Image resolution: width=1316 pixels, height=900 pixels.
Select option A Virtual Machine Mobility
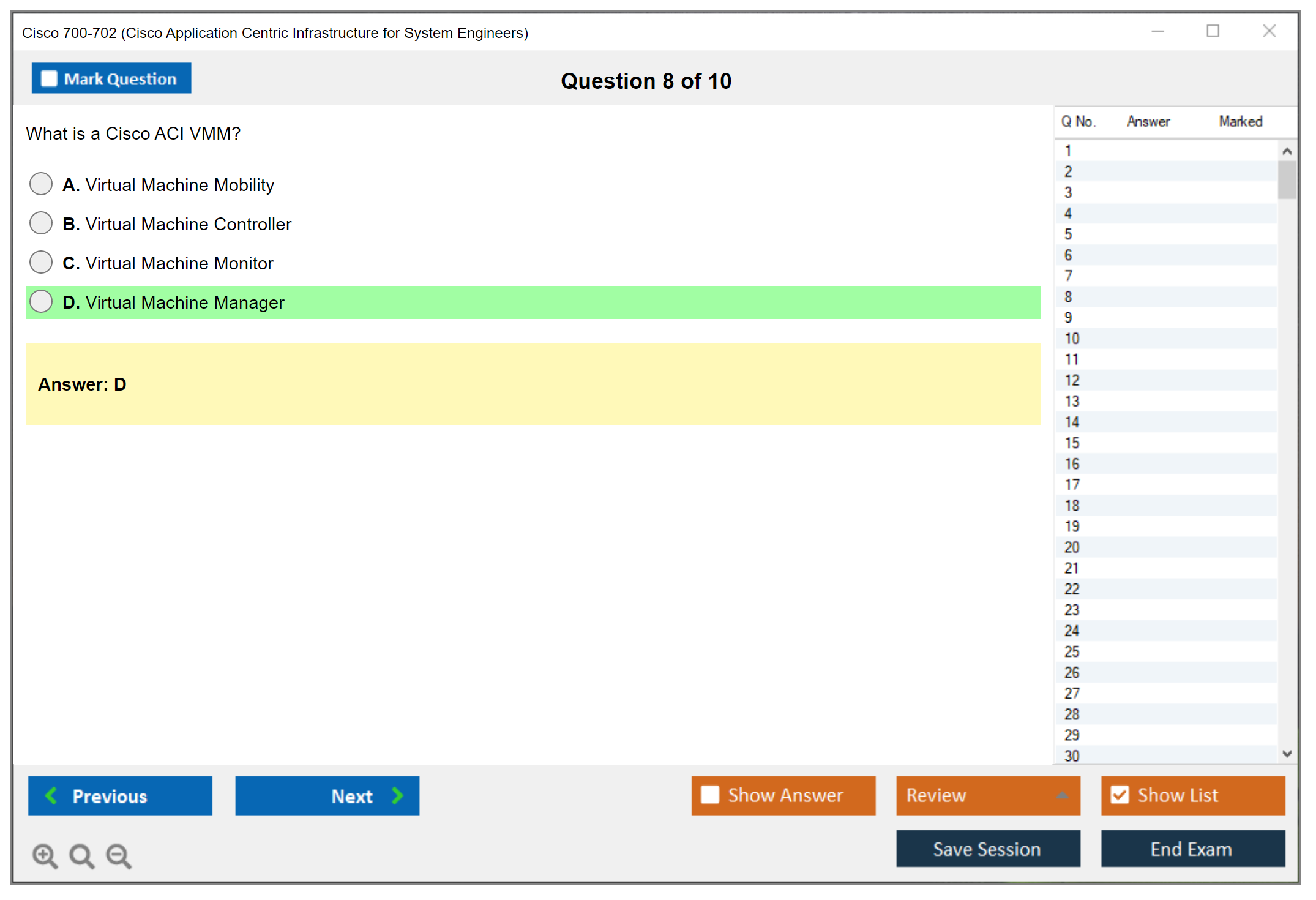(41, 184)
